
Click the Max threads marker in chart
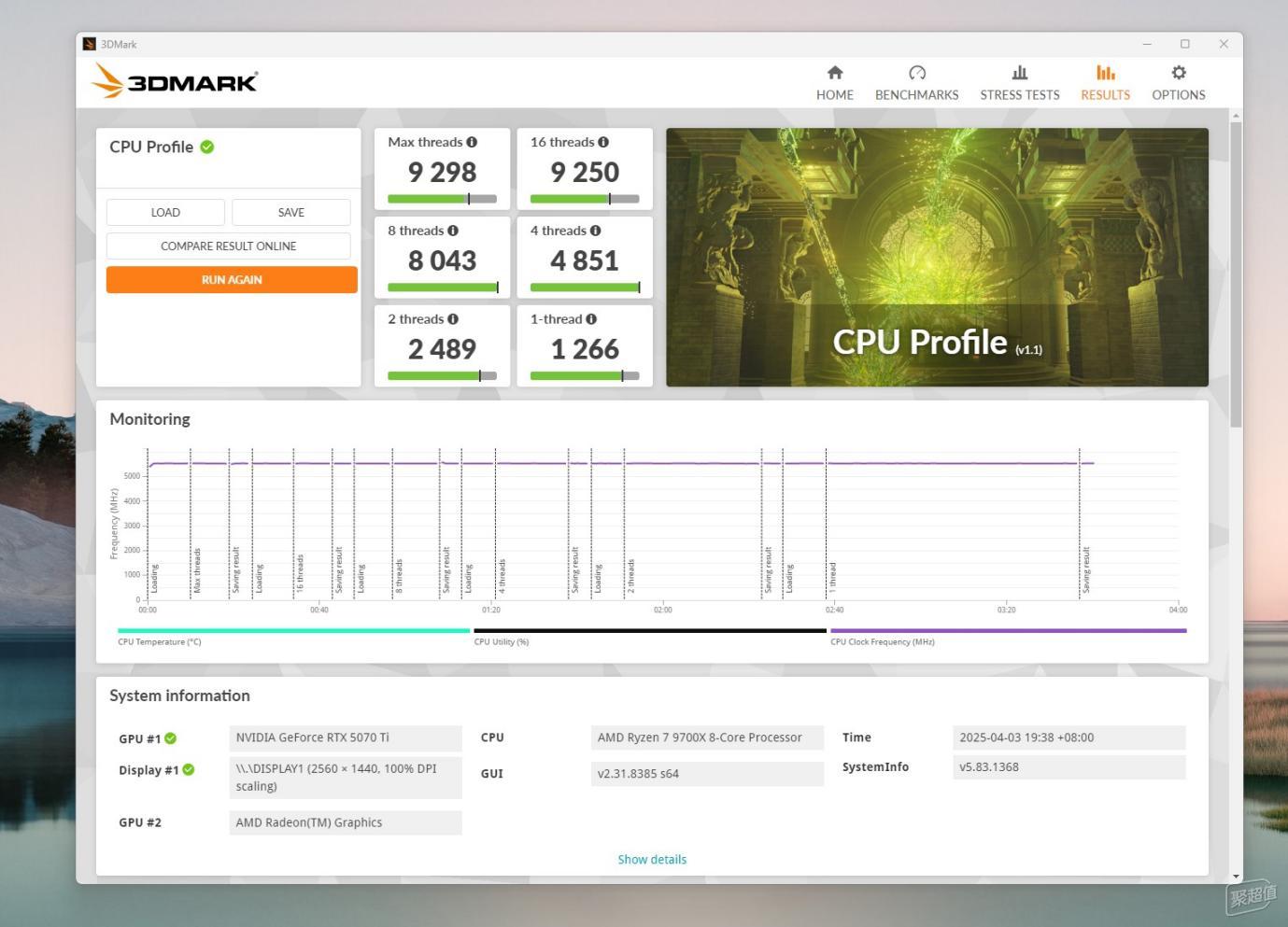pos(197,570)
